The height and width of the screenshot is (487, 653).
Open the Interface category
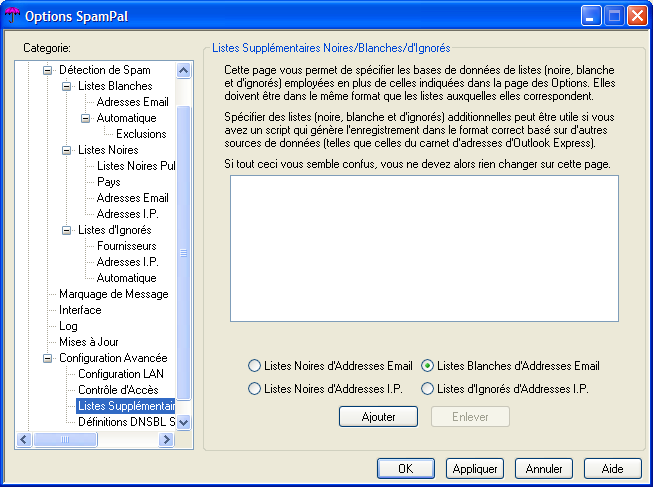click(x=80, y=310)
